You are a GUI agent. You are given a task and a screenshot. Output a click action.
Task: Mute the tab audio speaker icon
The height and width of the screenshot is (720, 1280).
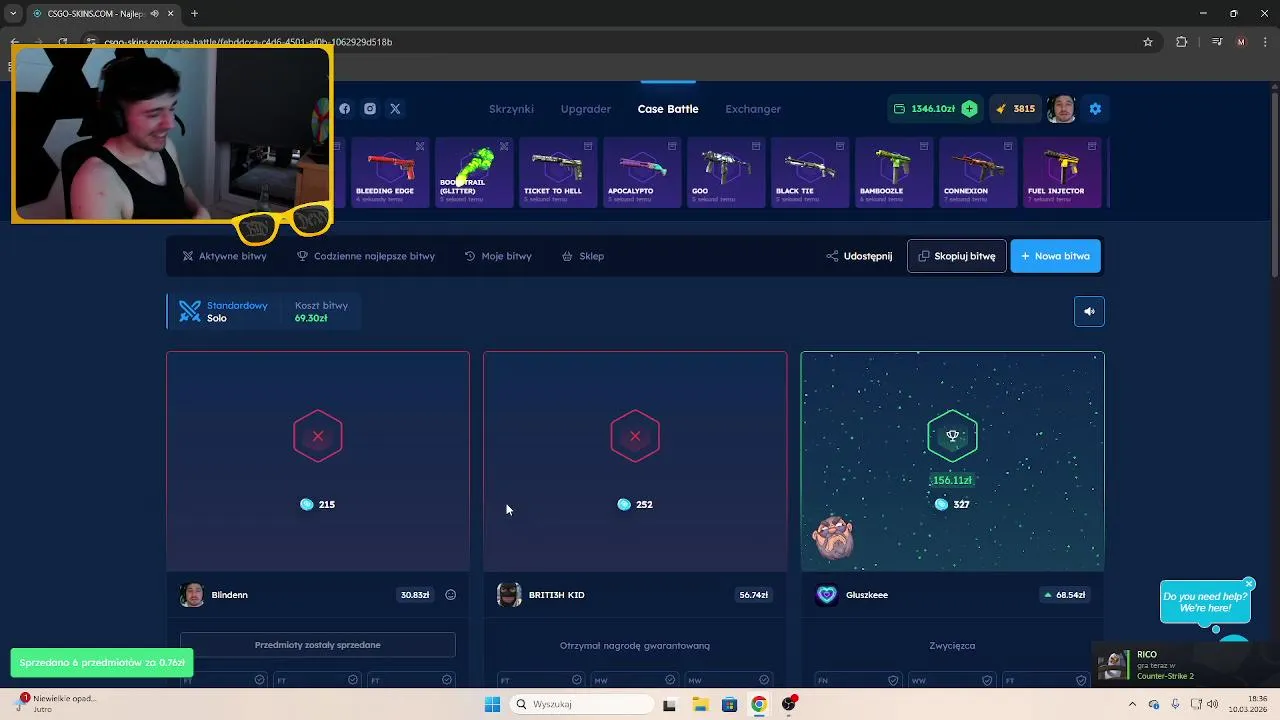click(x=153, y=14)
